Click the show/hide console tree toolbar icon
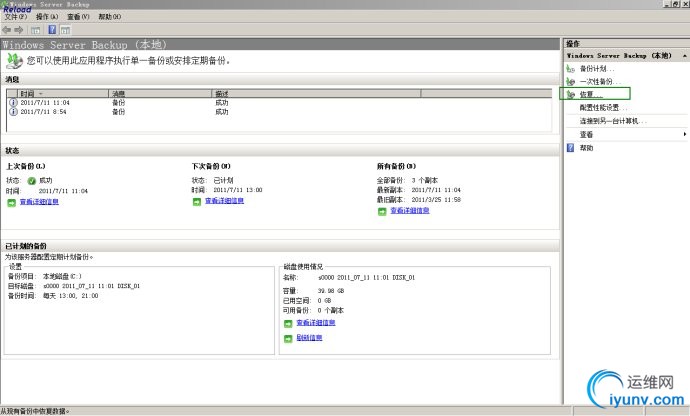Image resolution: width=690 pixels, height=416 pixels. click(x=36, y=30)
